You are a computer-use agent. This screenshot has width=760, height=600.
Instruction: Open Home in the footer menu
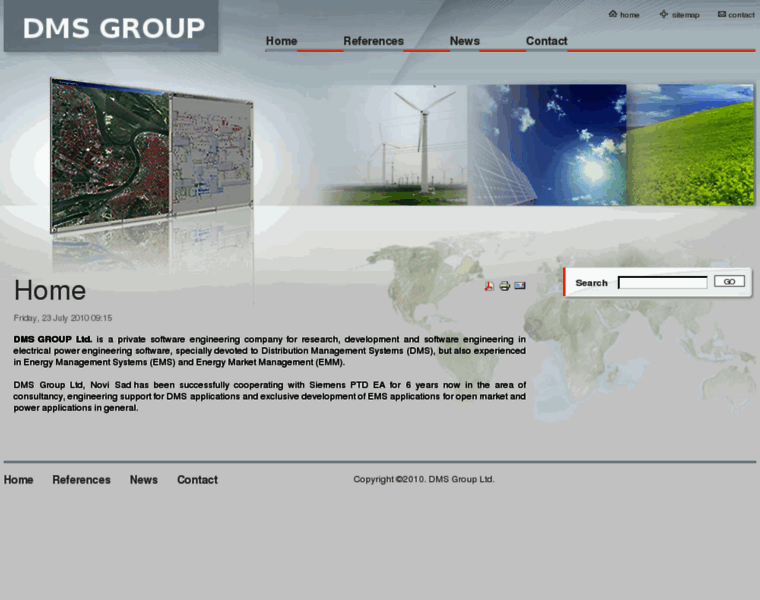click(x=18, y=480)
